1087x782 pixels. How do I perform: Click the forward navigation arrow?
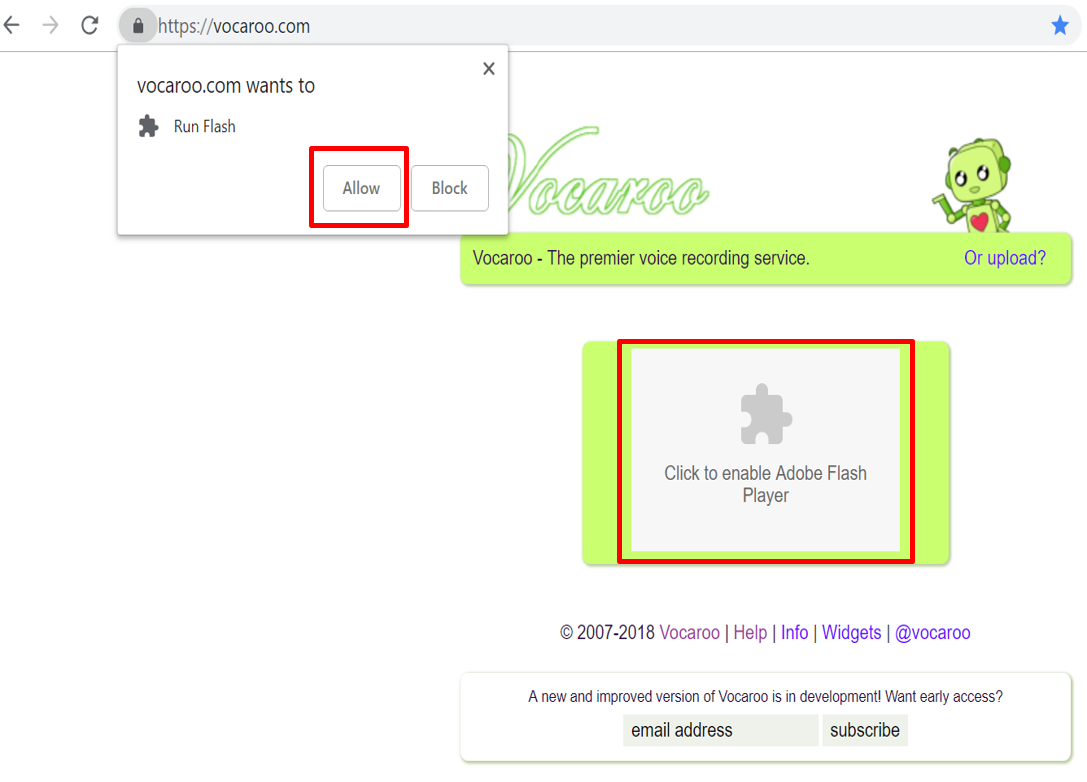[x=50, y=25]
